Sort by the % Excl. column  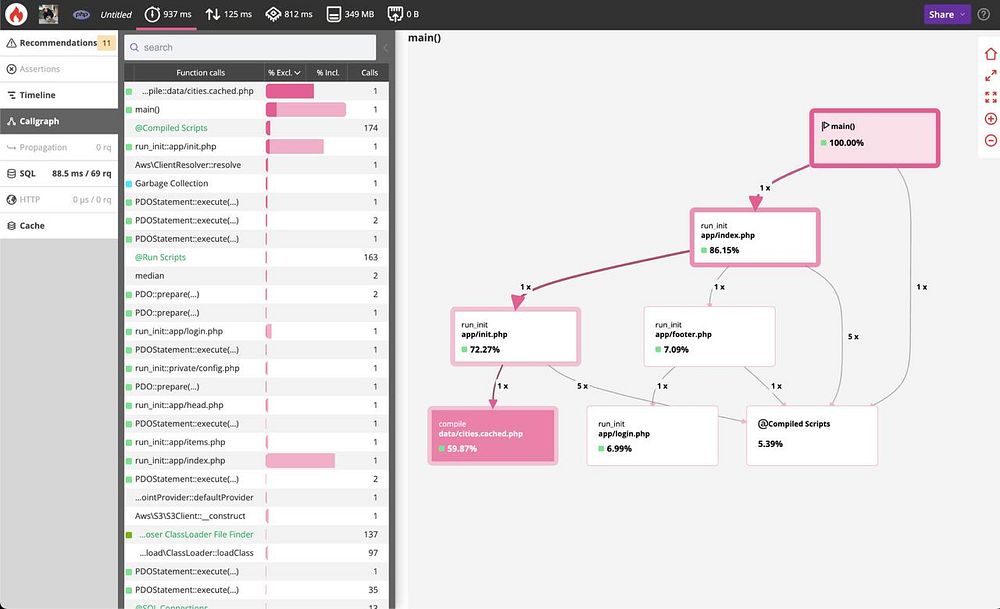(284, 73)
